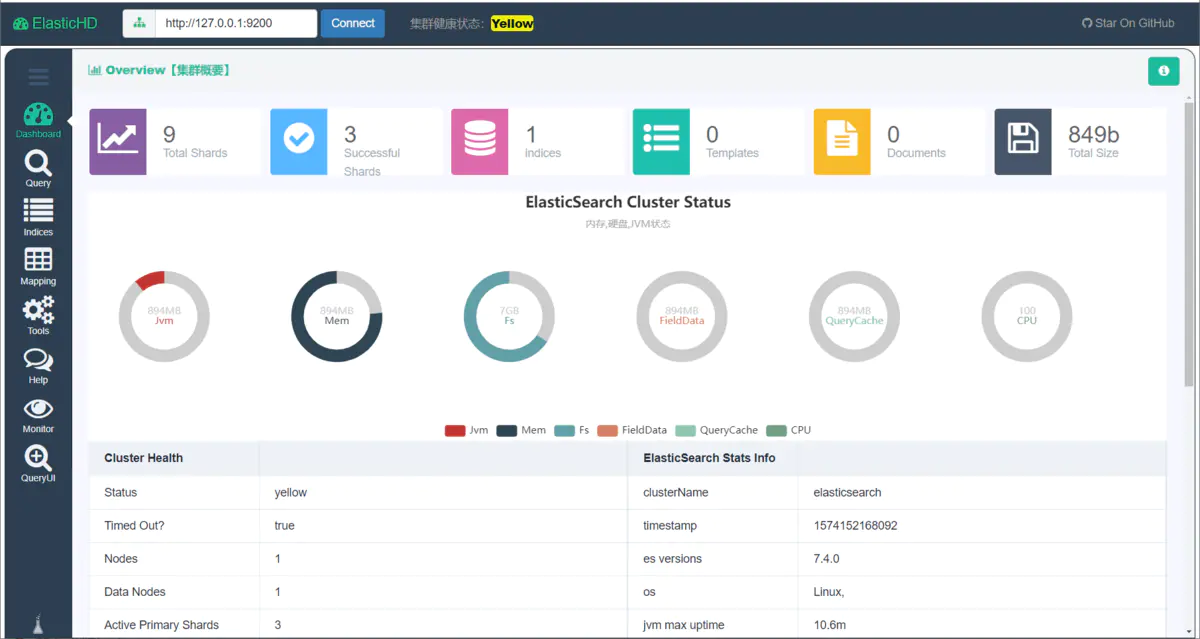Toggle Mem series in chart legend
Viewport: 1200px width, 639px height.
coord(521,430)
